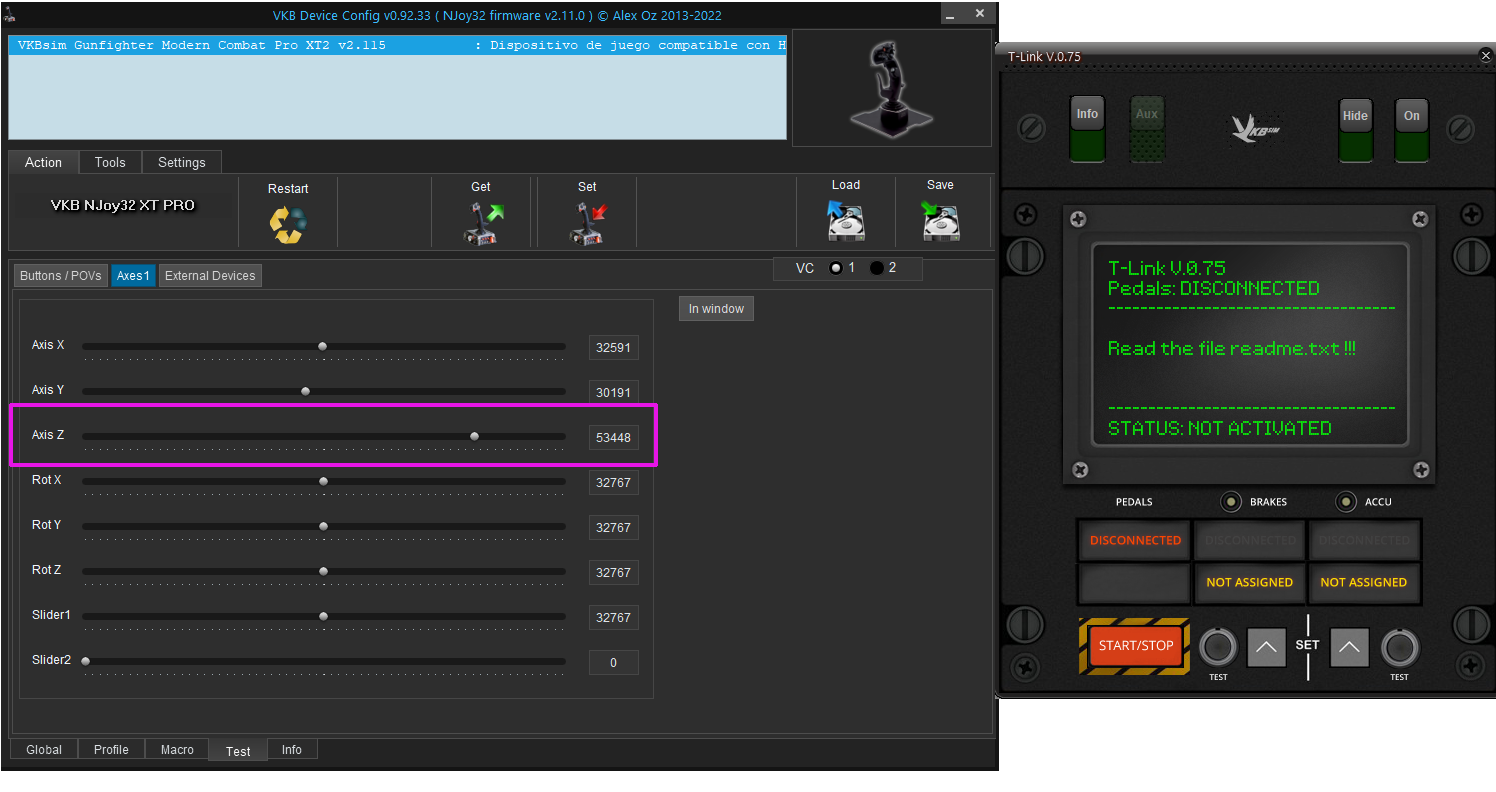Click the Rot Z slider handle
1496x792 pixels.
[x=323, y=571]
